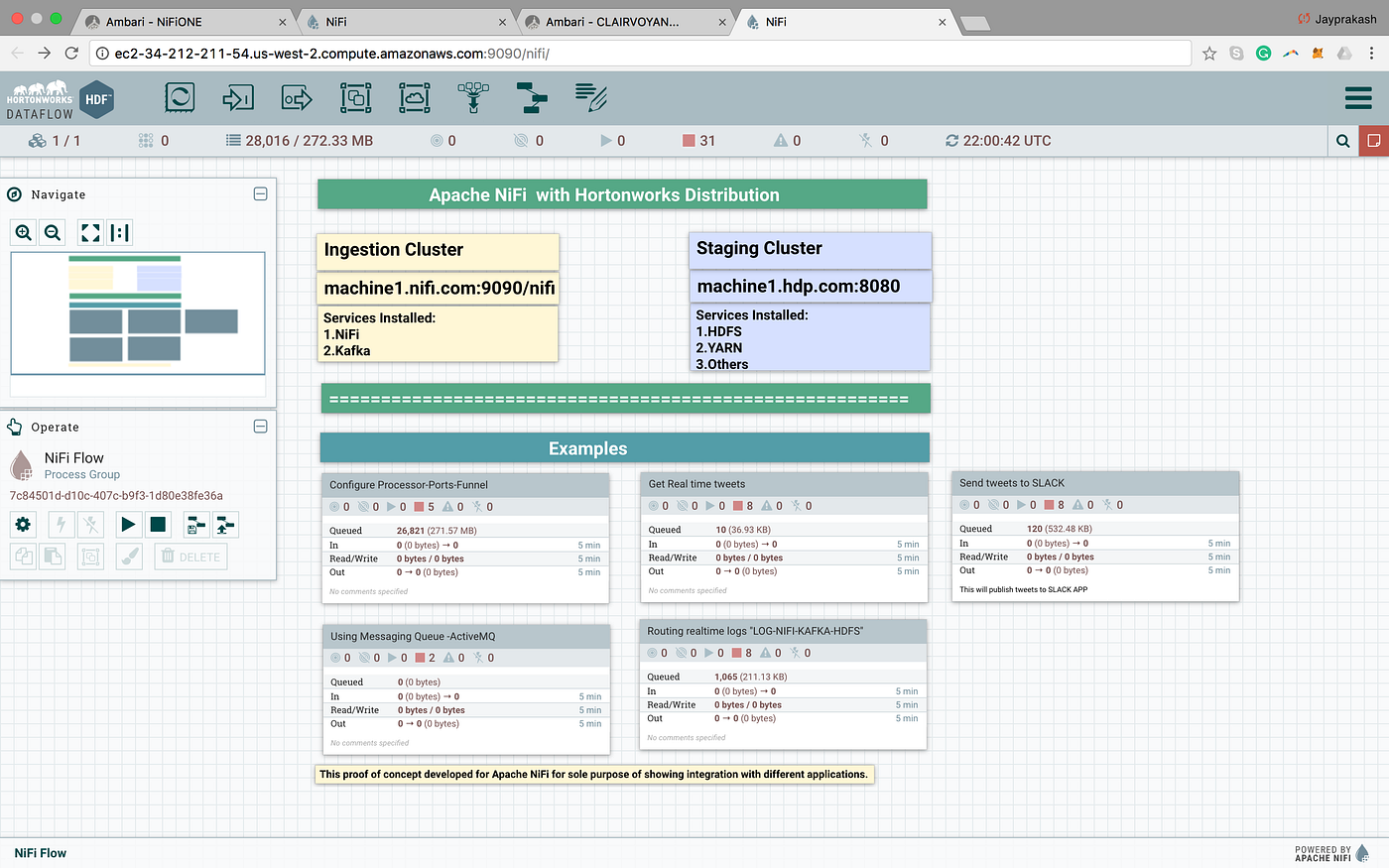The height and width of the screenshot is (868, 1389).
Task: Click the NiFi Flow breadcrumb link
Action: [x=41, y=852]
